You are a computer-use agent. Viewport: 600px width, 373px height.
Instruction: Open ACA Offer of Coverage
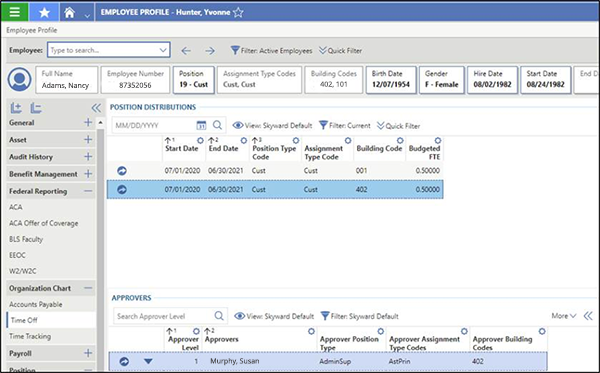44,223
